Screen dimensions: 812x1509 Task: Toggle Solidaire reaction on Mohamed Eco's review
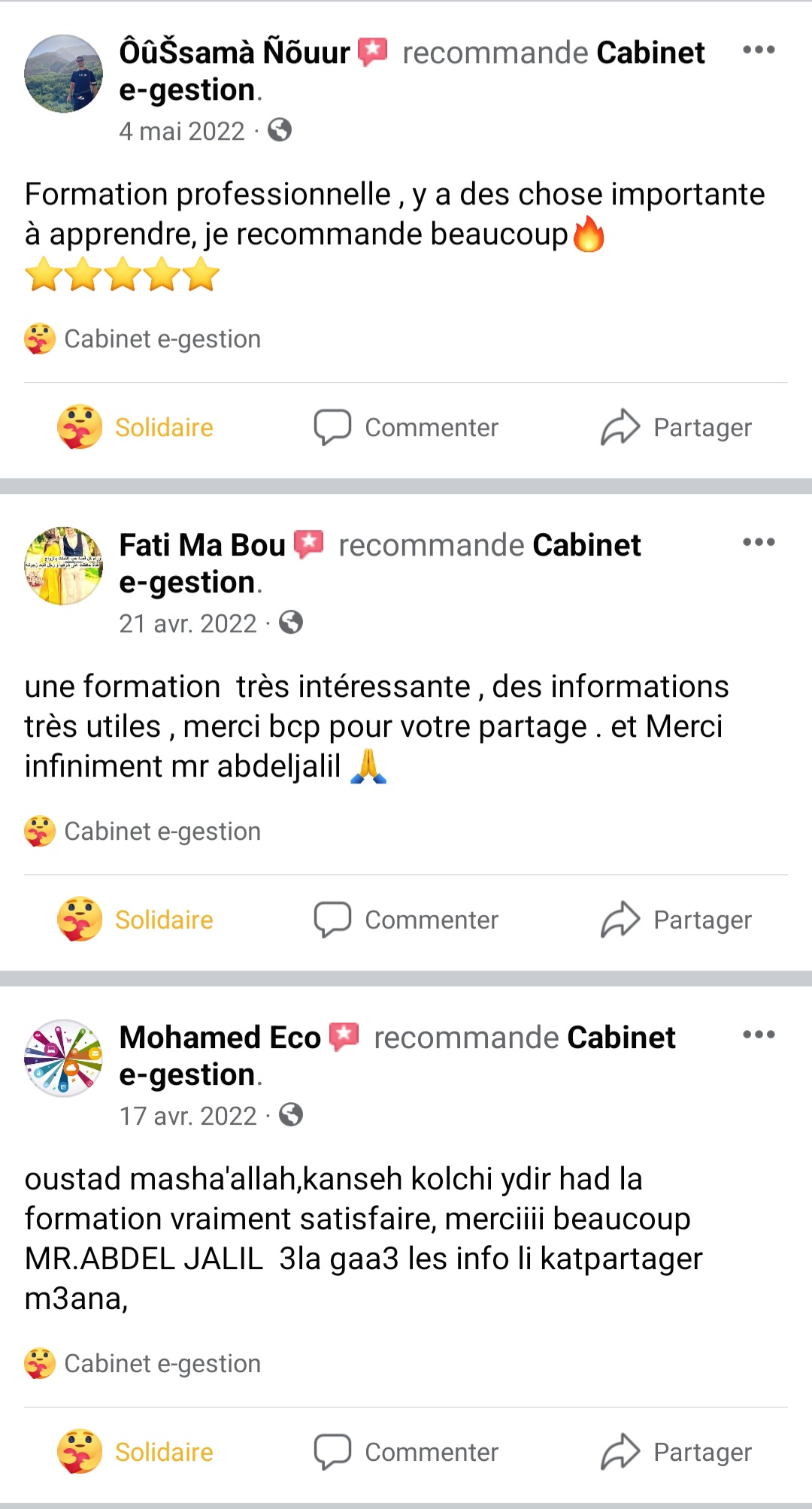136,1452
